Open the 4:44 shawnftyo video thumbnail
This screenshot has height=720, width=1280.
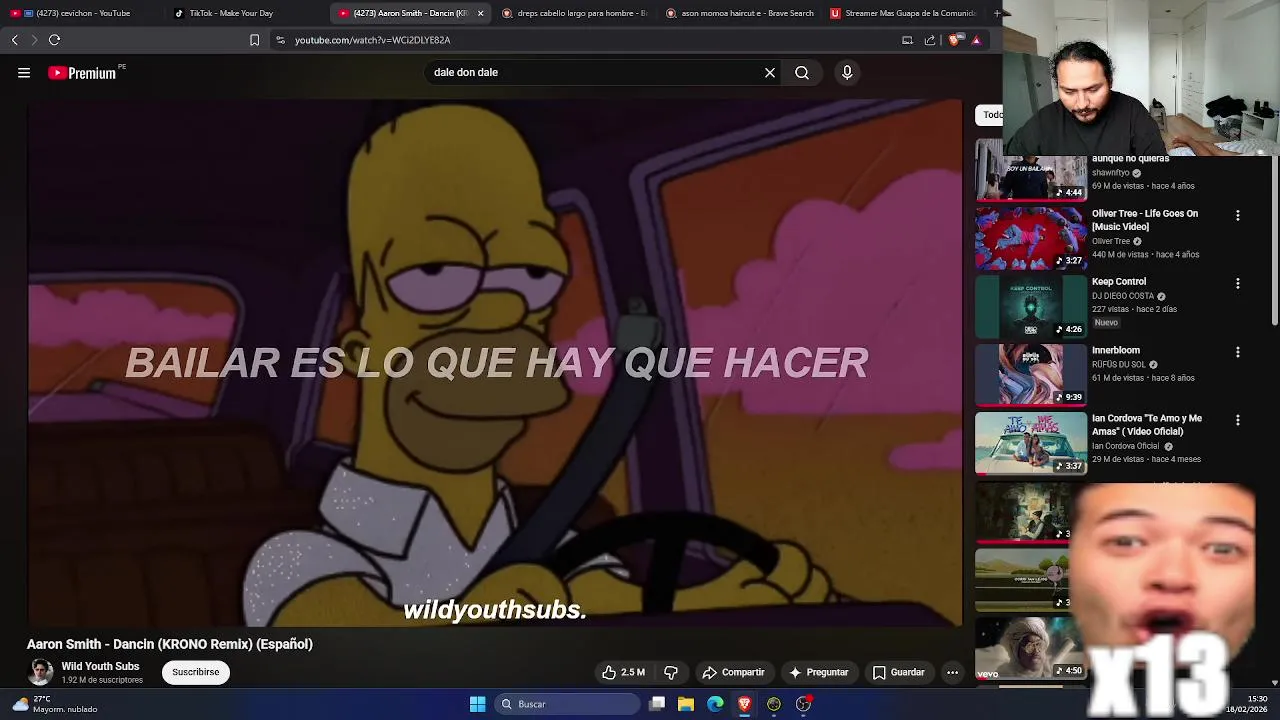click(x=1031, y=170)
